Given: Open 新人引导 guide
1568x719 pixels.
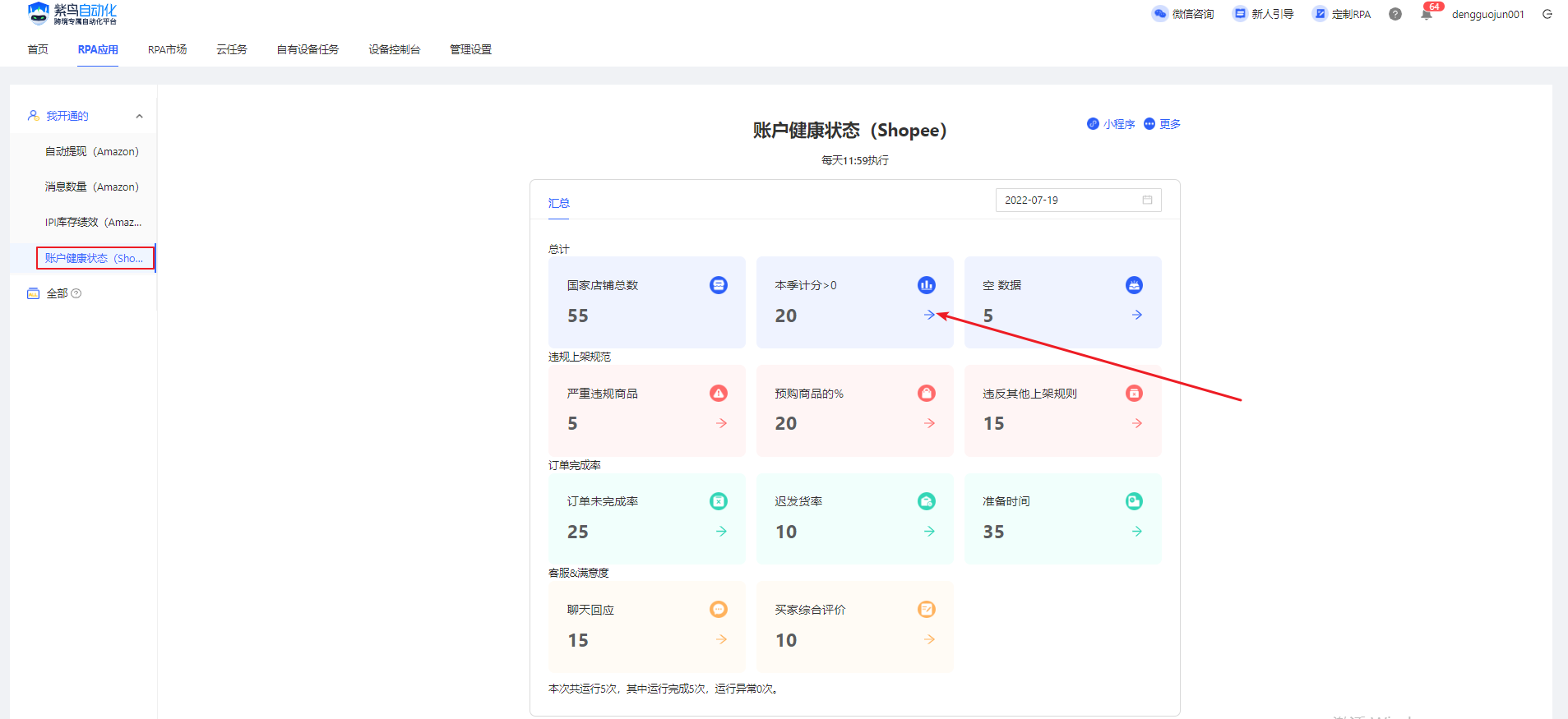Looking at the screenshot, I should [1263, 14].
